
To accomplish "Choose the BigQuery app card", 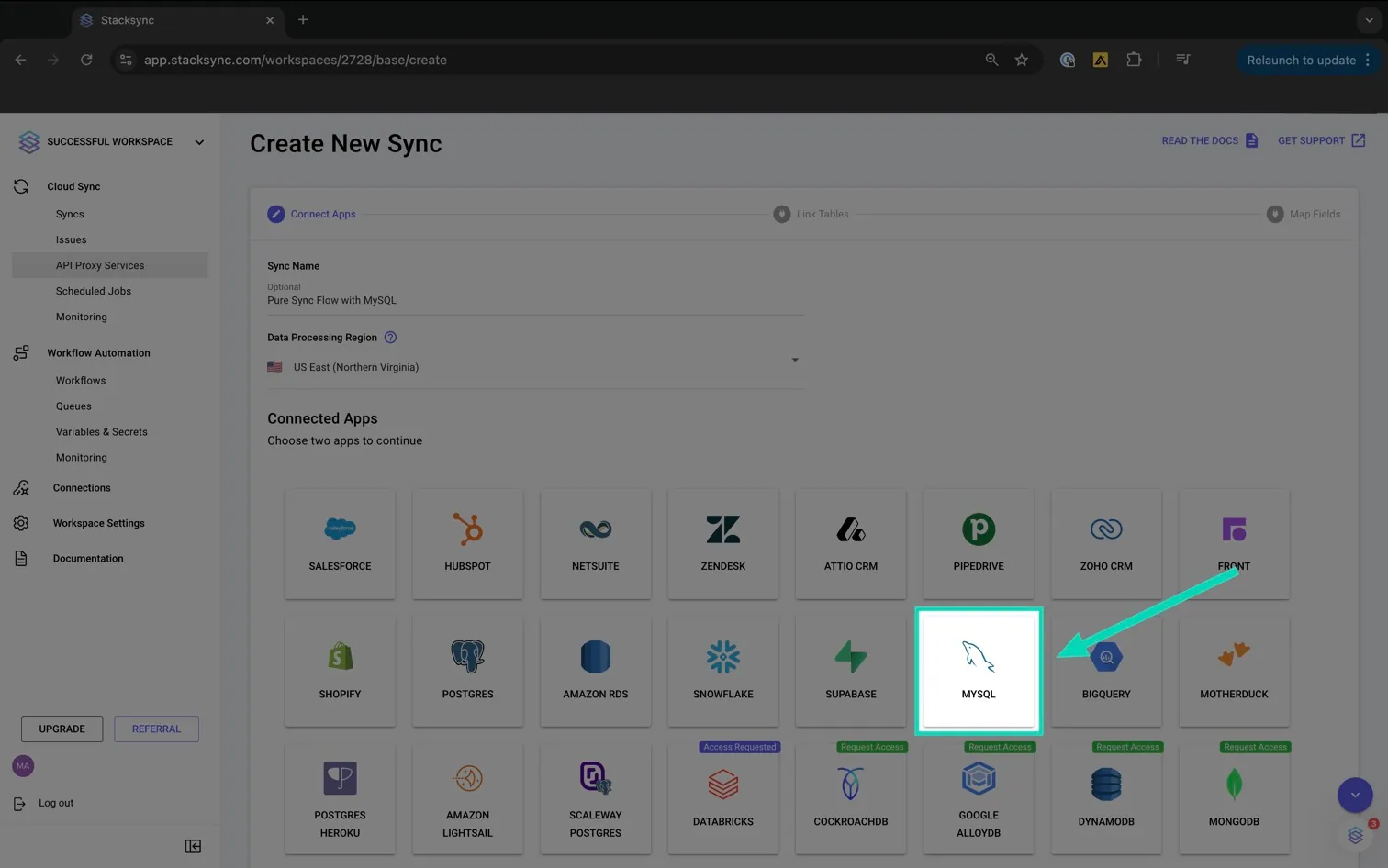I will [1106, 672].
